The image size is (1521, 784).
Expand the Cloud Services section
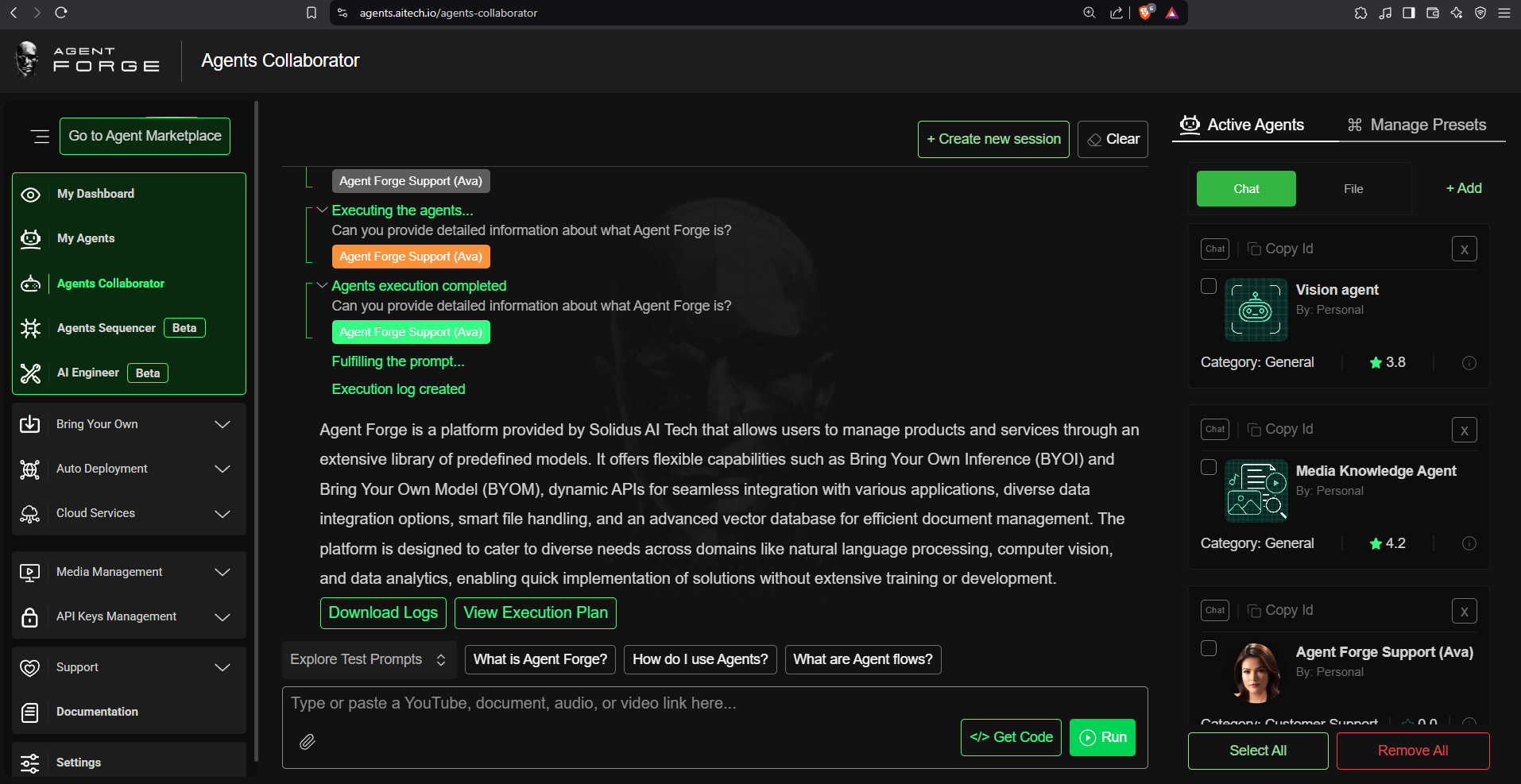tap(223, 513)
